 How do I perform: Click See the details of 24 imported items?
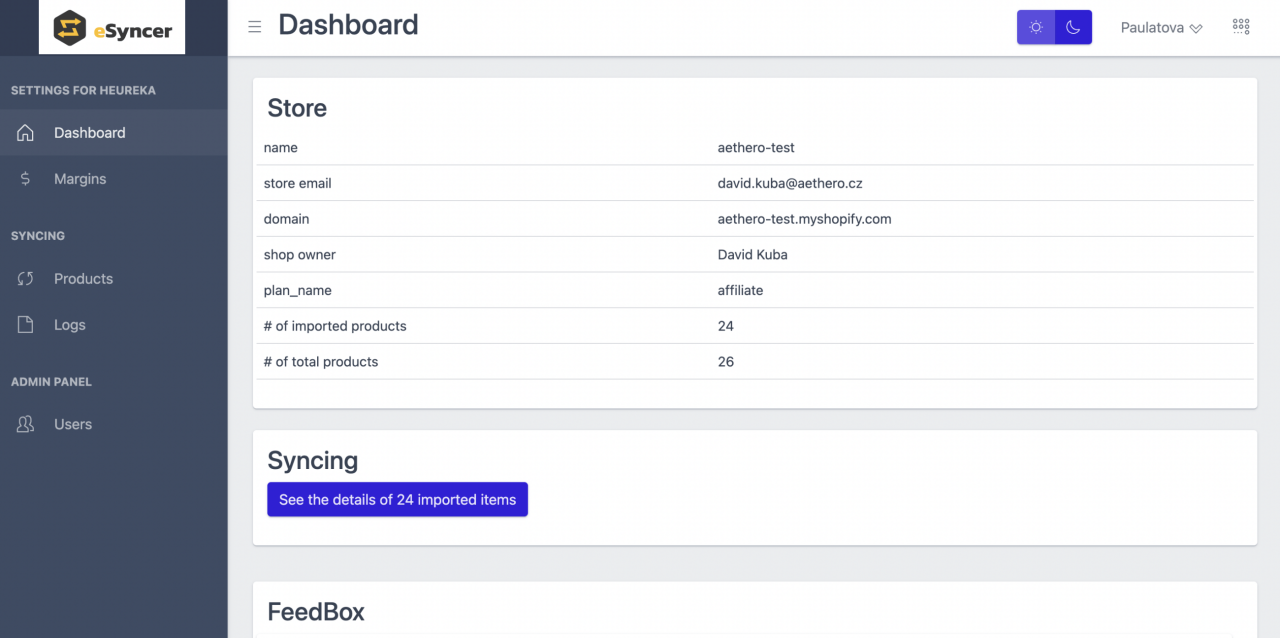pos(397,500)
